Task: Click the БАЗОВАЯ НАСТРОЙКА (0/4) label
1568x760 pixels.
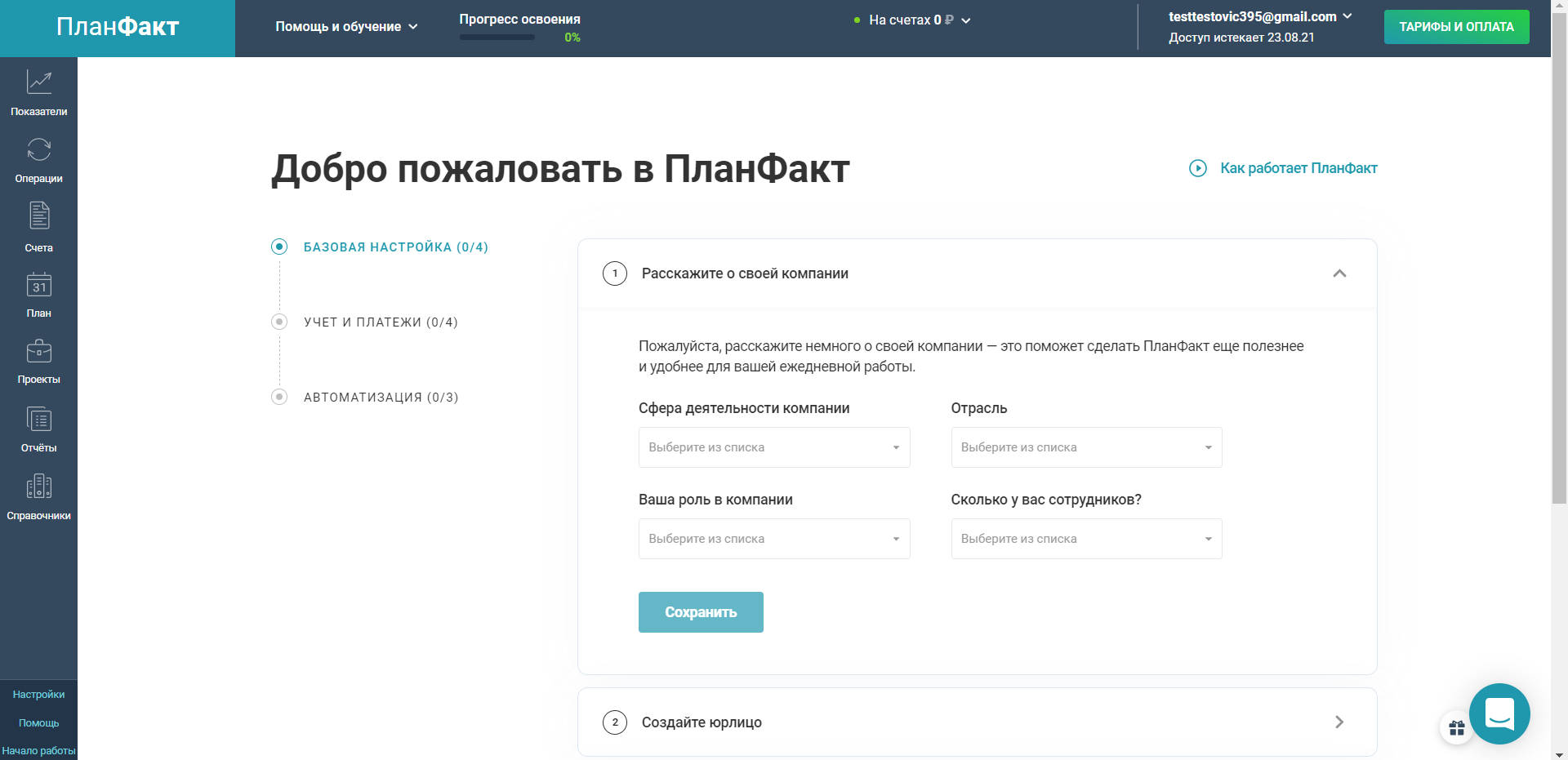Action: tap(396, 247)
